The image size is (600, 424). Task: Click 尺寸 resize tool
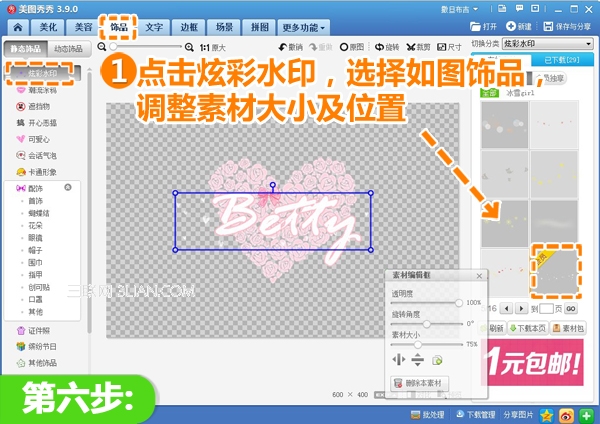449,47
